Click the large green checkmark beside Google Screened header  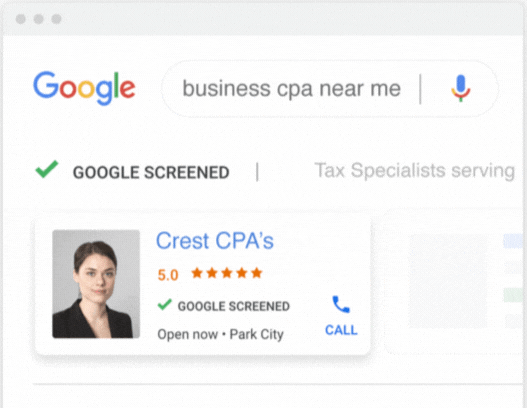point(47,169)
